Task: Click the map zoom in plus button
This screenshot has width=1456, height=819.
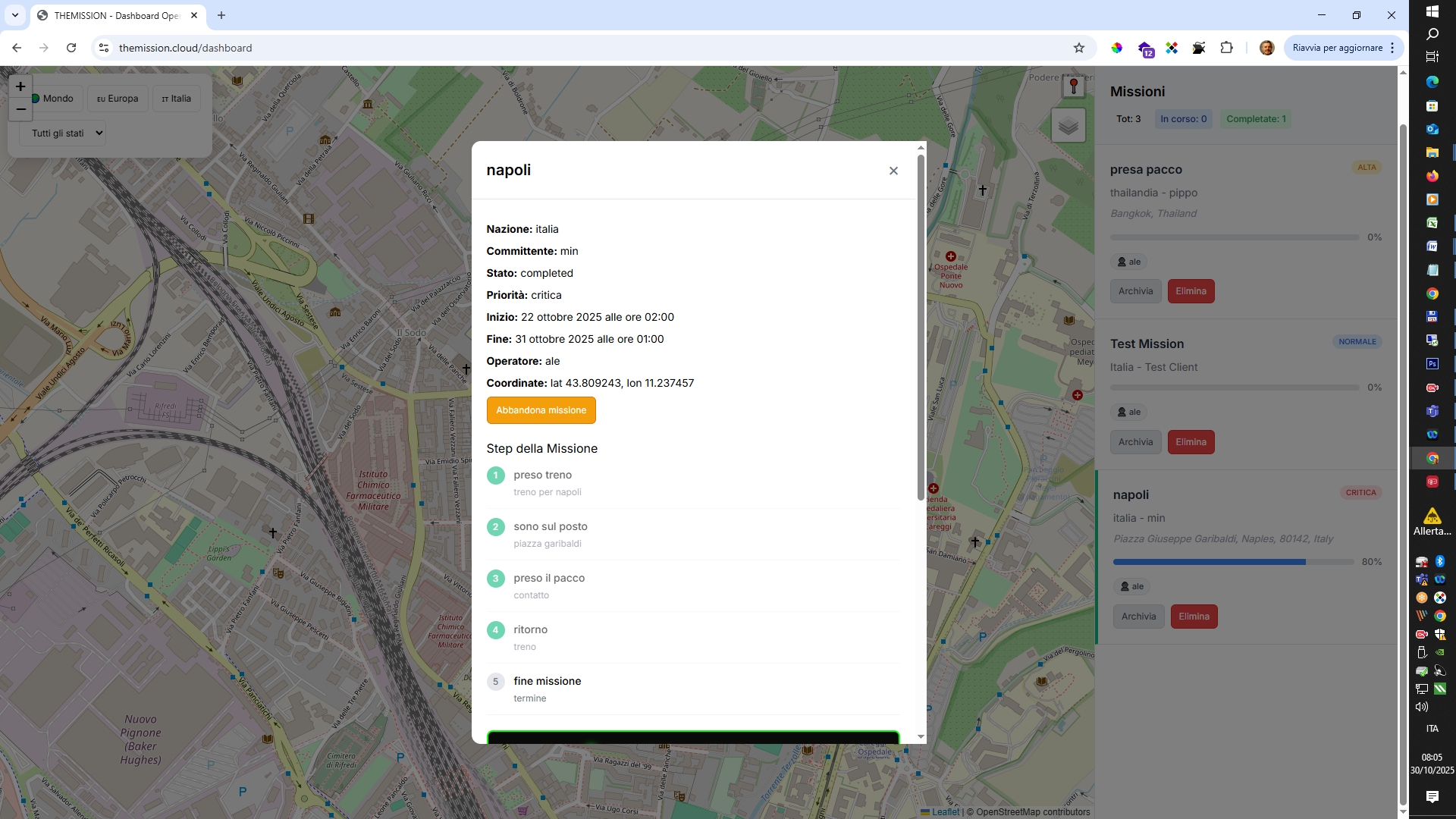Action: pyautogui.click(x=20, y=86)
